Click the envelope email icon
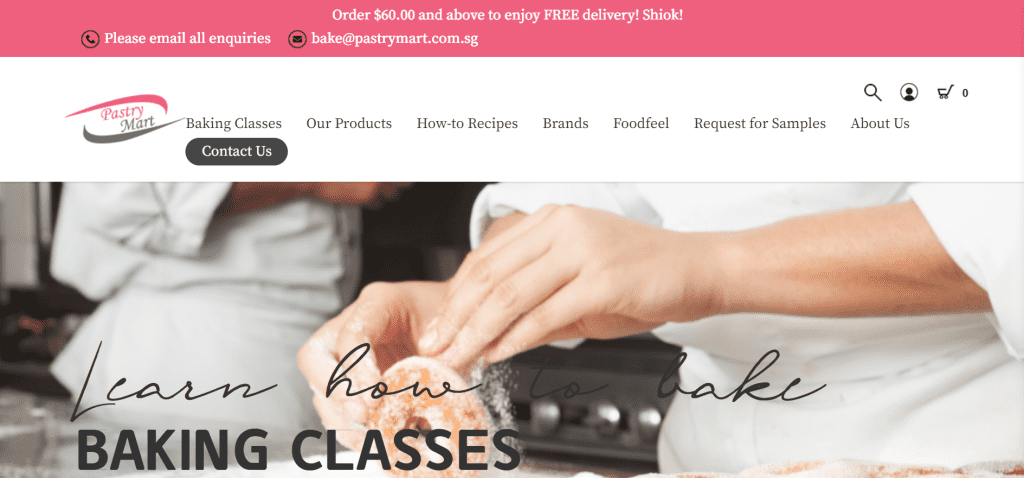 (x=297, y=39)
